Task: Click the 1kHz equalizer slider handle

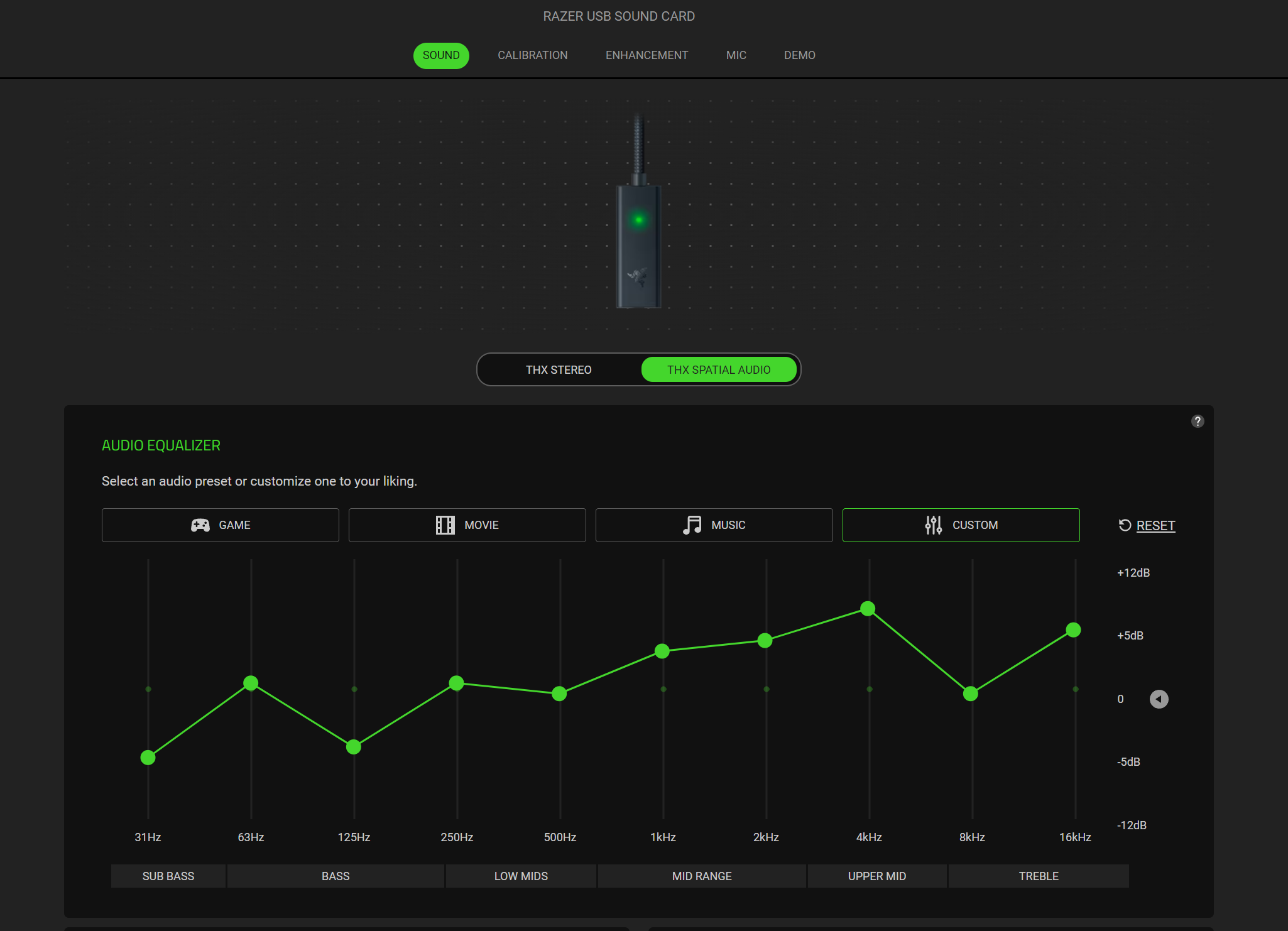Action: [662, 651]
